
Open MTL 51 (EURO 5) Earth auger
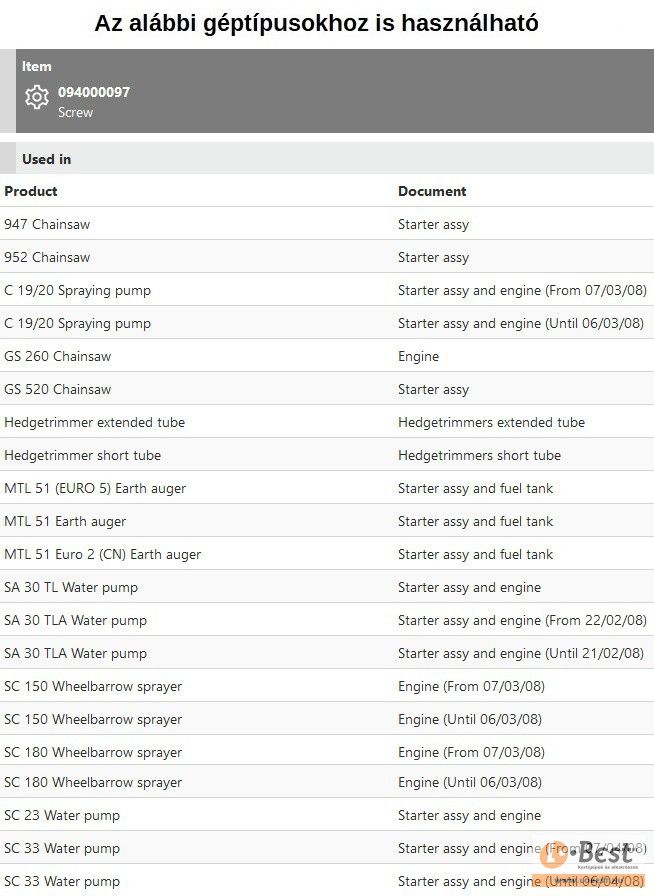coord(95,488)
